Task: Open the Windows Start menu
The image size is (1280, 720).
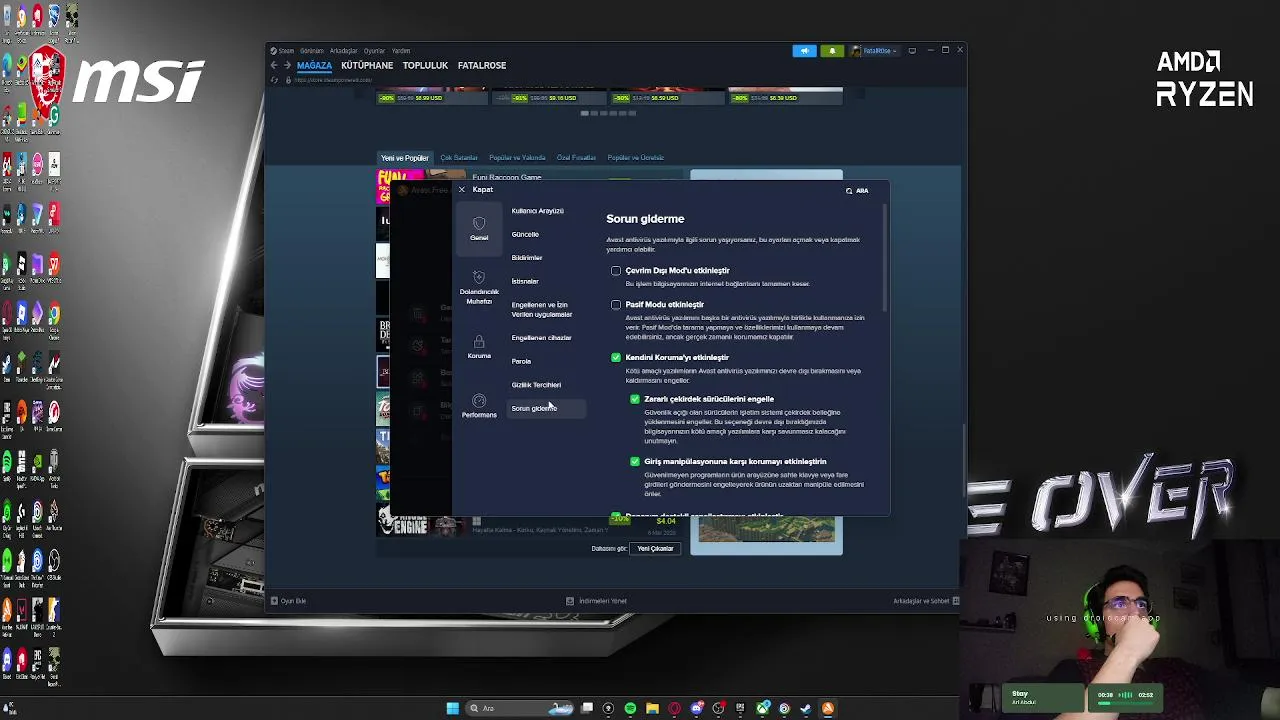Action: point(453,708)
